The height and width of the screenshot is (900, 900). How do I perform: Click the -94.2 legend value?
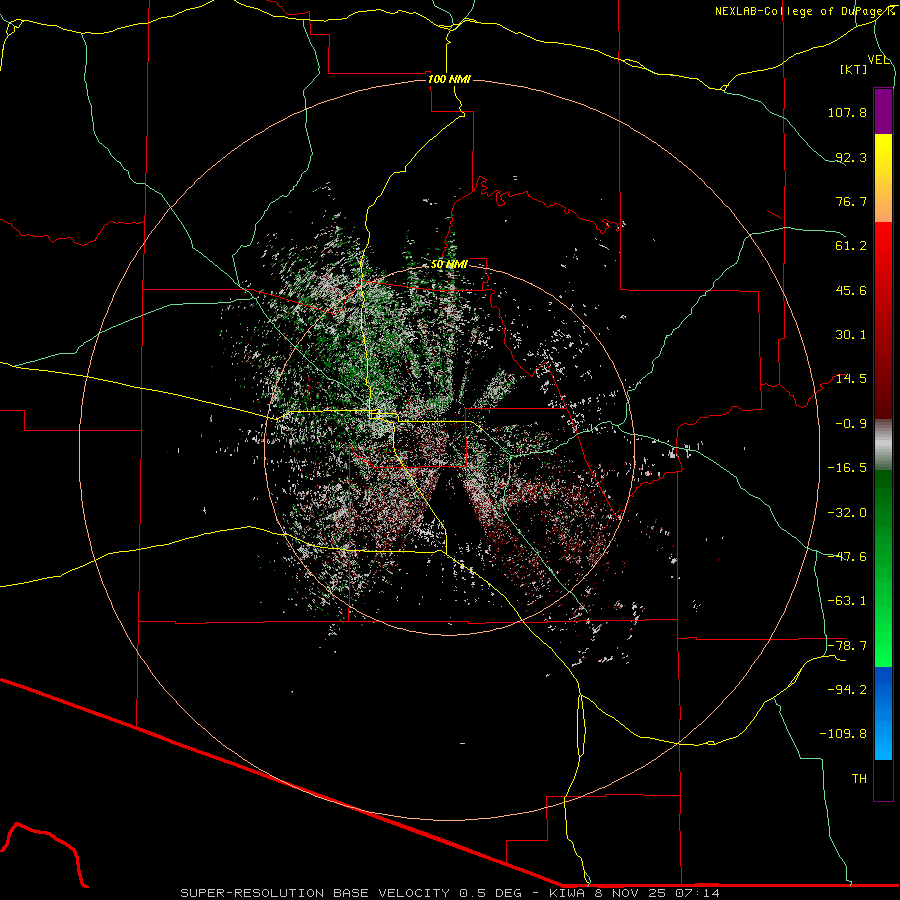847,690
